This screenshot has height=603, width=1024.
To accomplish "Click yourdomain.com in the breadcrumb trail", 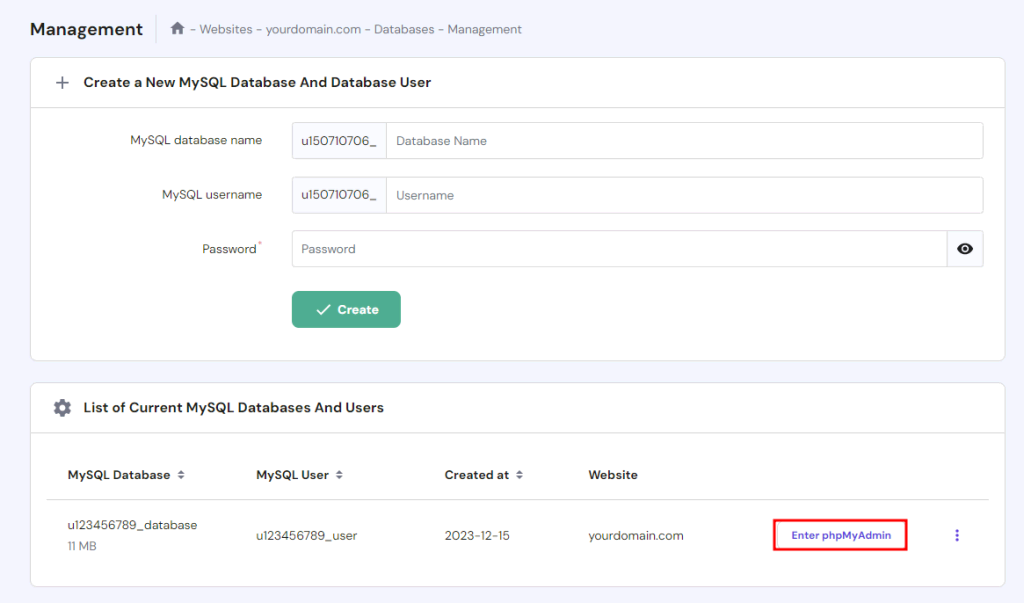I will 310,29.
